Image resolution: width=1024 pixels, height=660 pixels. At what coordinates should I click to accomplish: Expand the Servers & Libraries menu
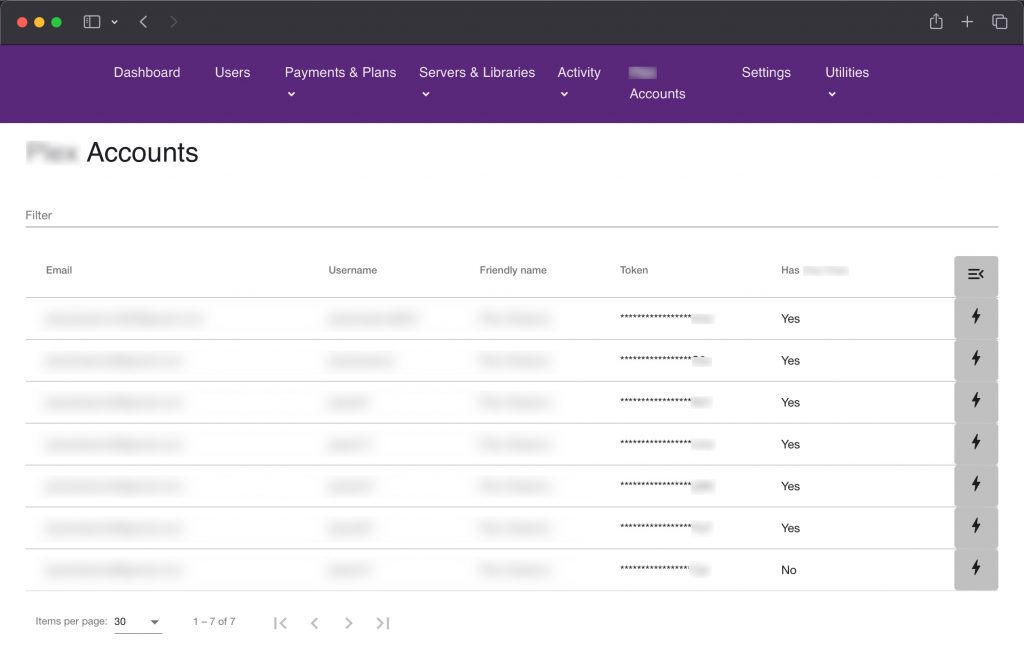(x=476, y=73)
